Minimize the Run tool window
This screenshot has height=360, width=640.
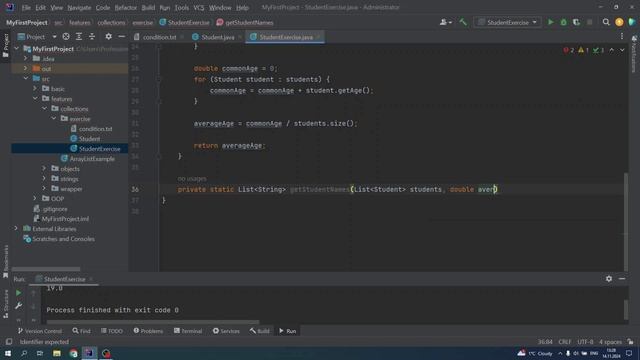click(x=622, y=279)
